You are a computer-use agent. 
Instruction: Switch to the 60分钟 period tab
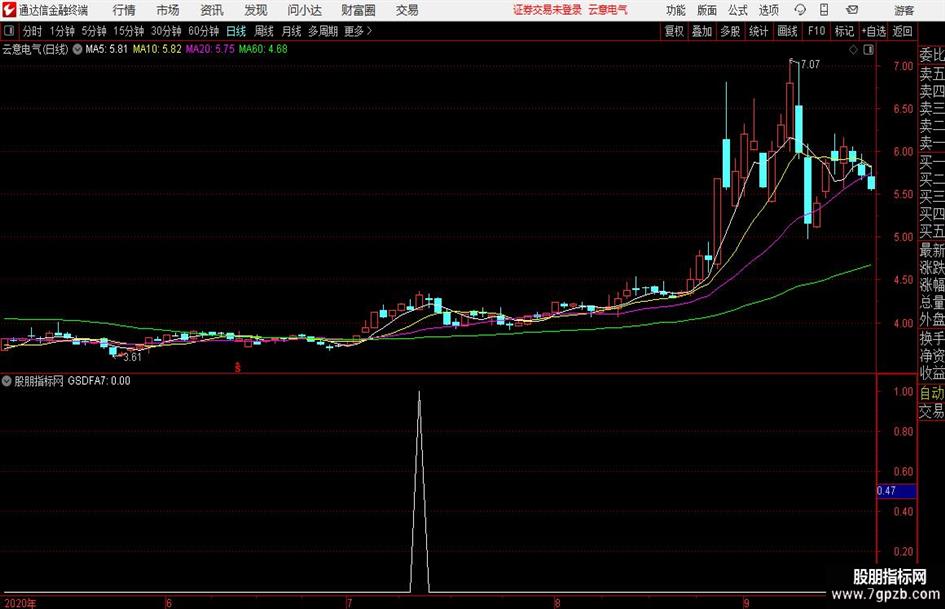coord(204,31)
